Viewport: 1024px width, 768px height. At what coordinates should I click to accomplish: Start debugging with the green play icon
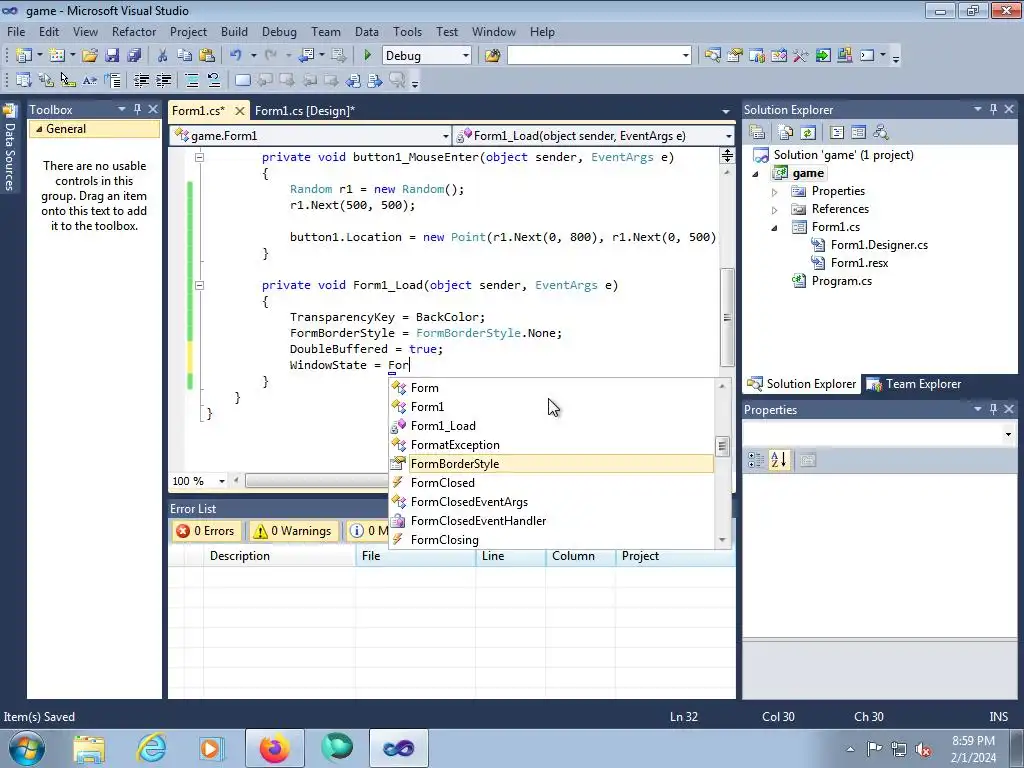pos(367,56)
